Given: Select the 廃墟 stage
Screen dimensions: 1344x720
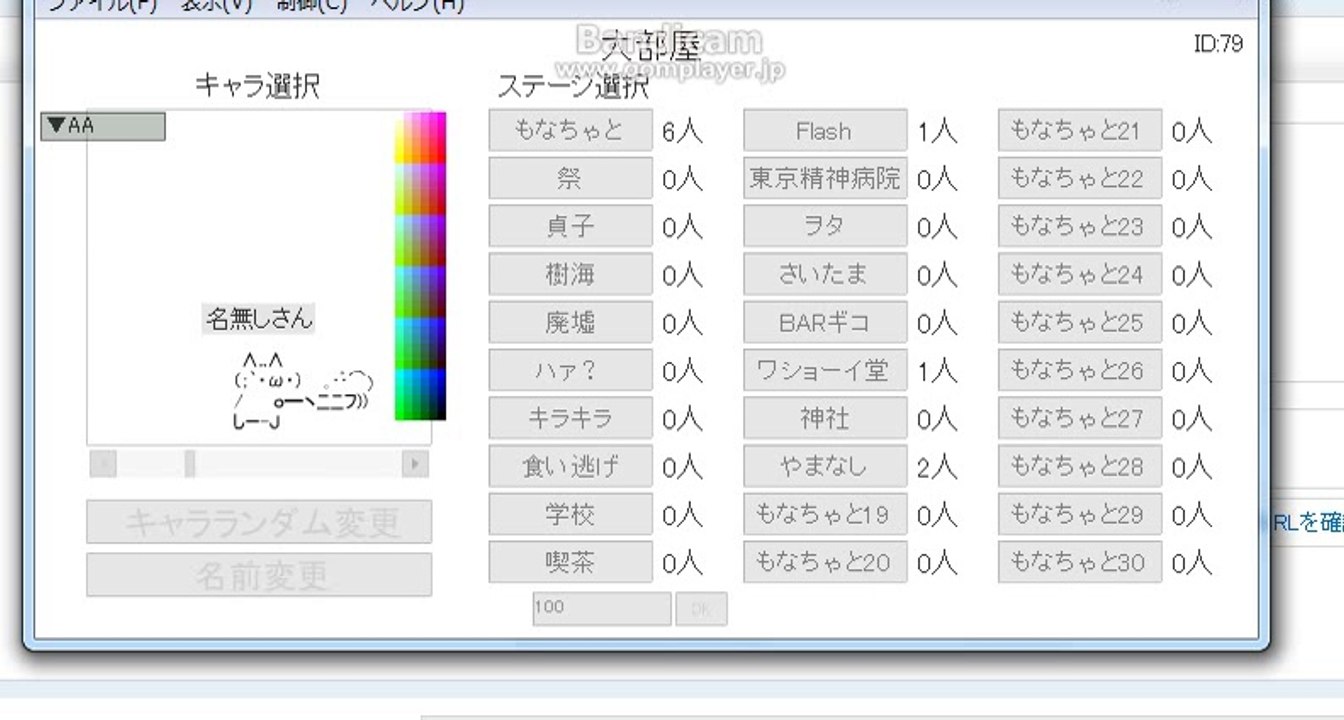Looking at the screenshot, I should [x=570, y=322].
